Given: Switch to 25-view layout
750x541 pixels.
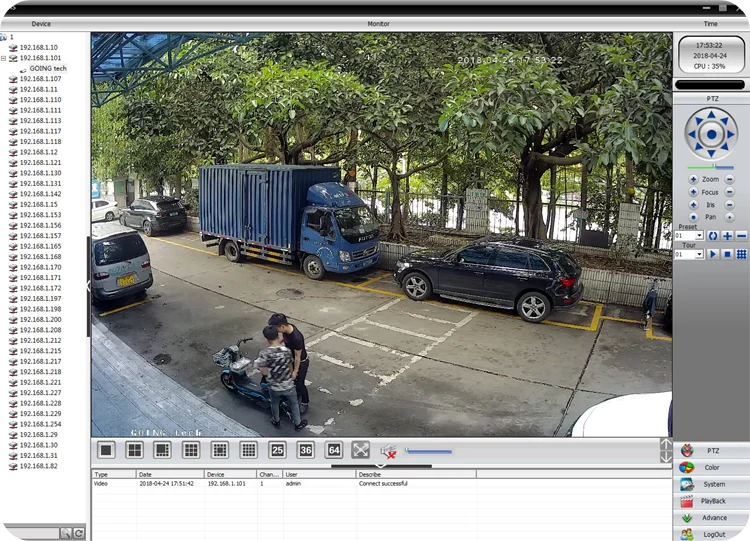Looking at the screenshot, I should pos(277,450).
